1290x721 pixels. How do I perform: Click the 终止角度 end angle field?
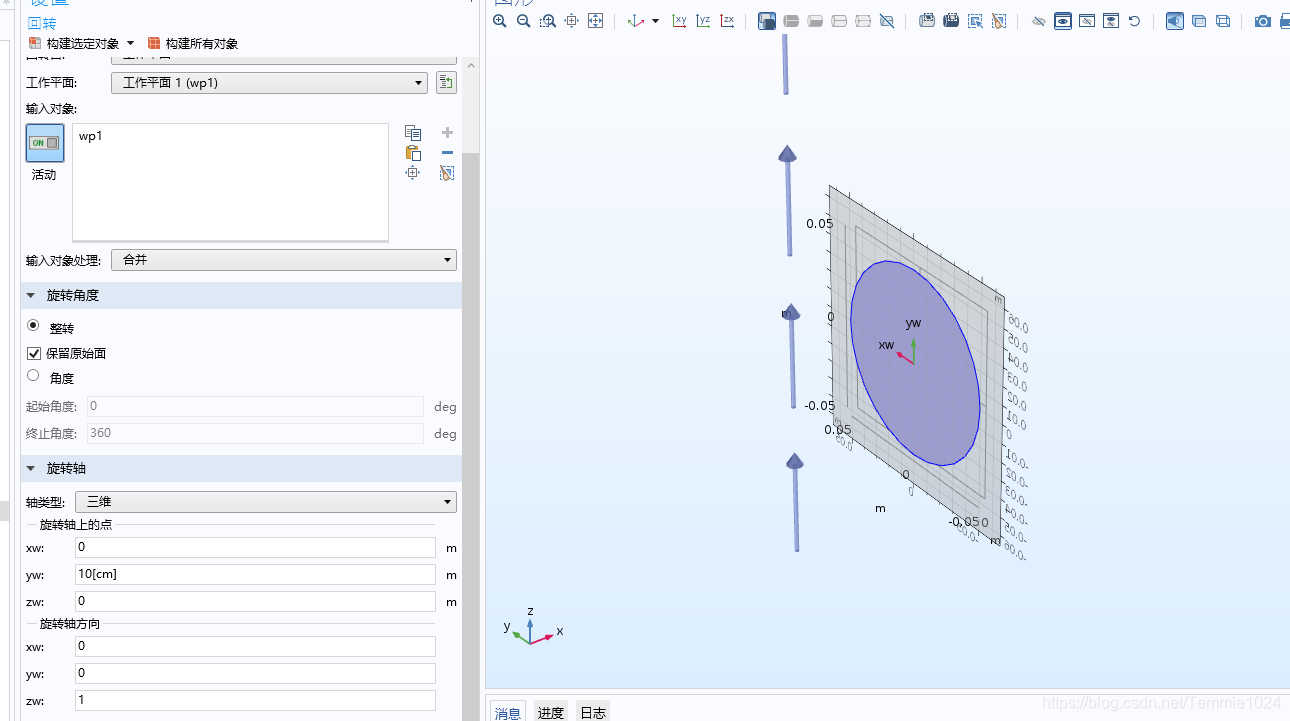[255, 433]
